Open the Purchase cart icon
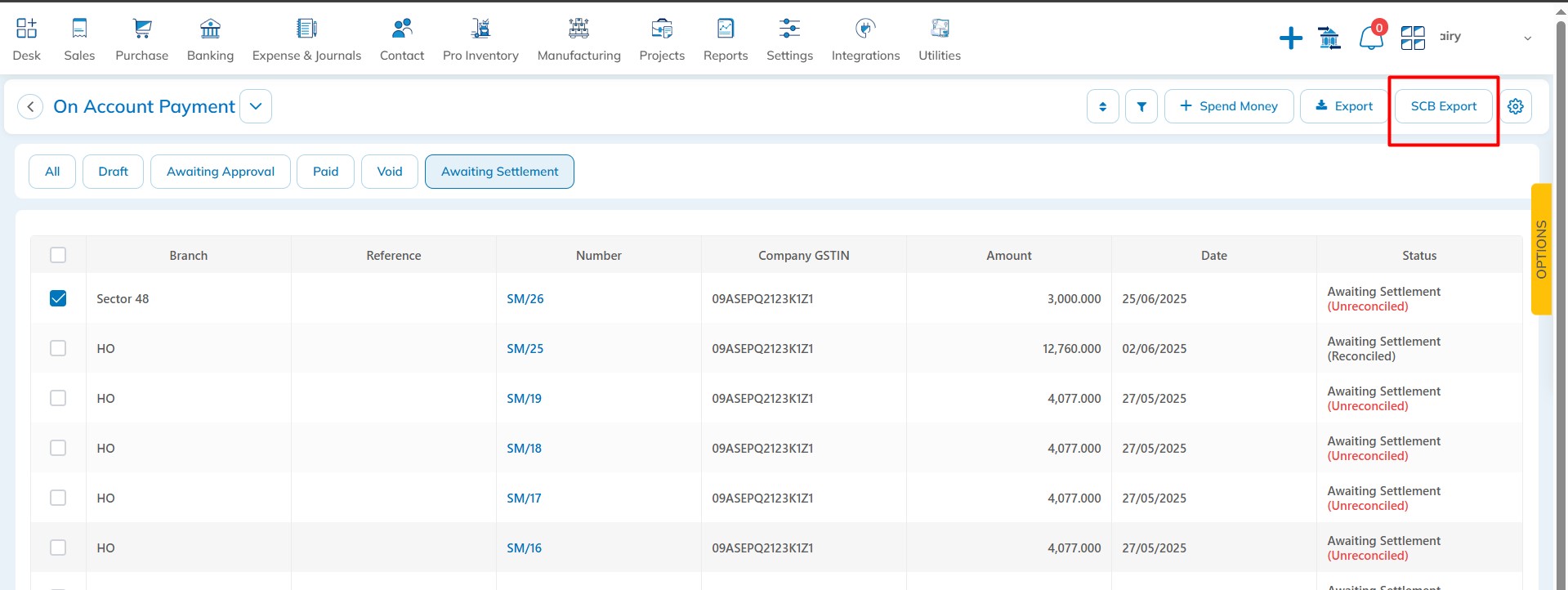The width and height of the screenshot is (1568, 590). (x=142, y=29)
